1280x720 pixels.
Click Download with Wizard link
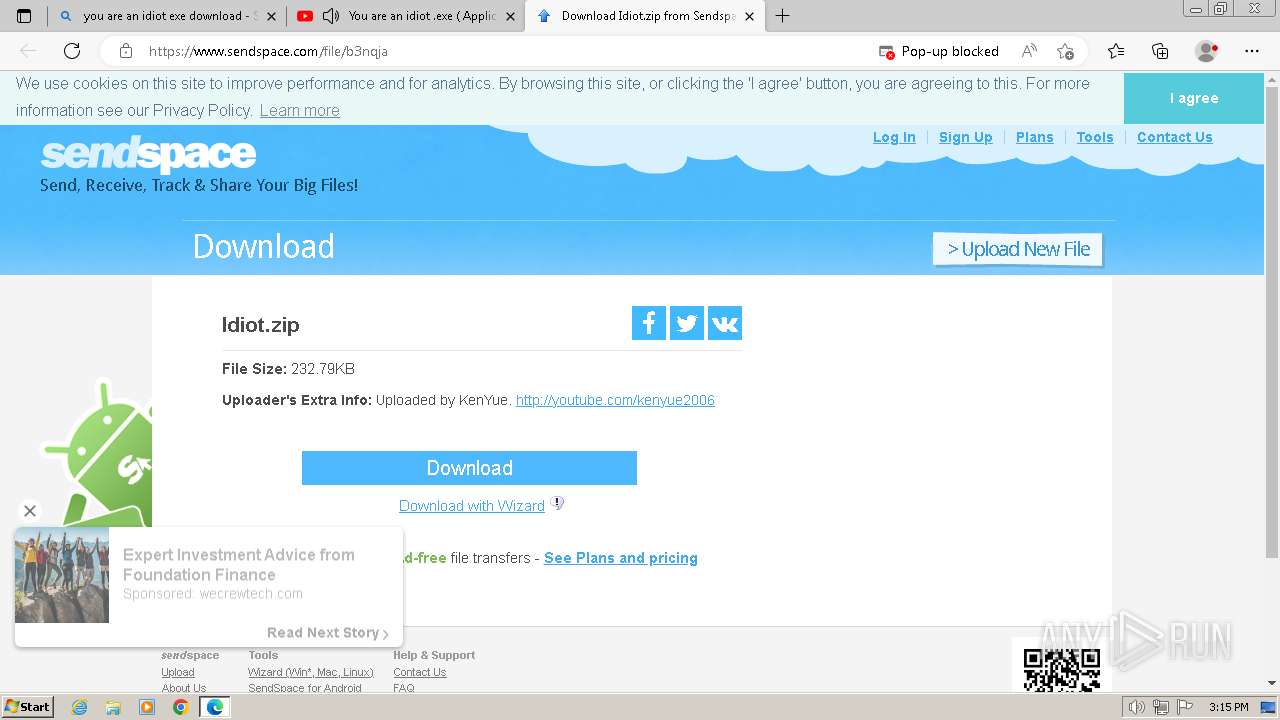click(x=472, y=506)
